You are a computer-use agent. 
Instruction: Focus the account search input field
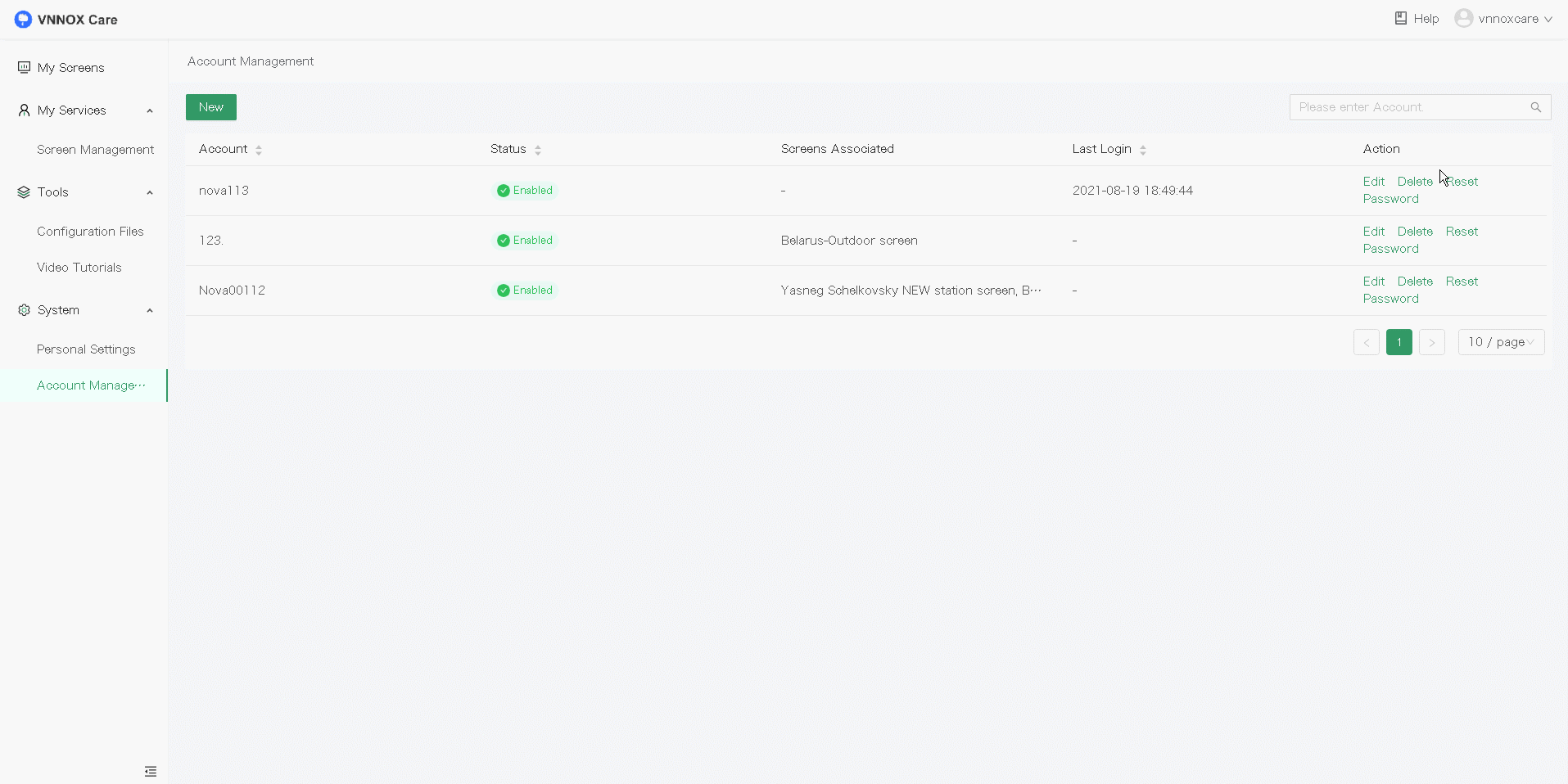(1408, 107)
